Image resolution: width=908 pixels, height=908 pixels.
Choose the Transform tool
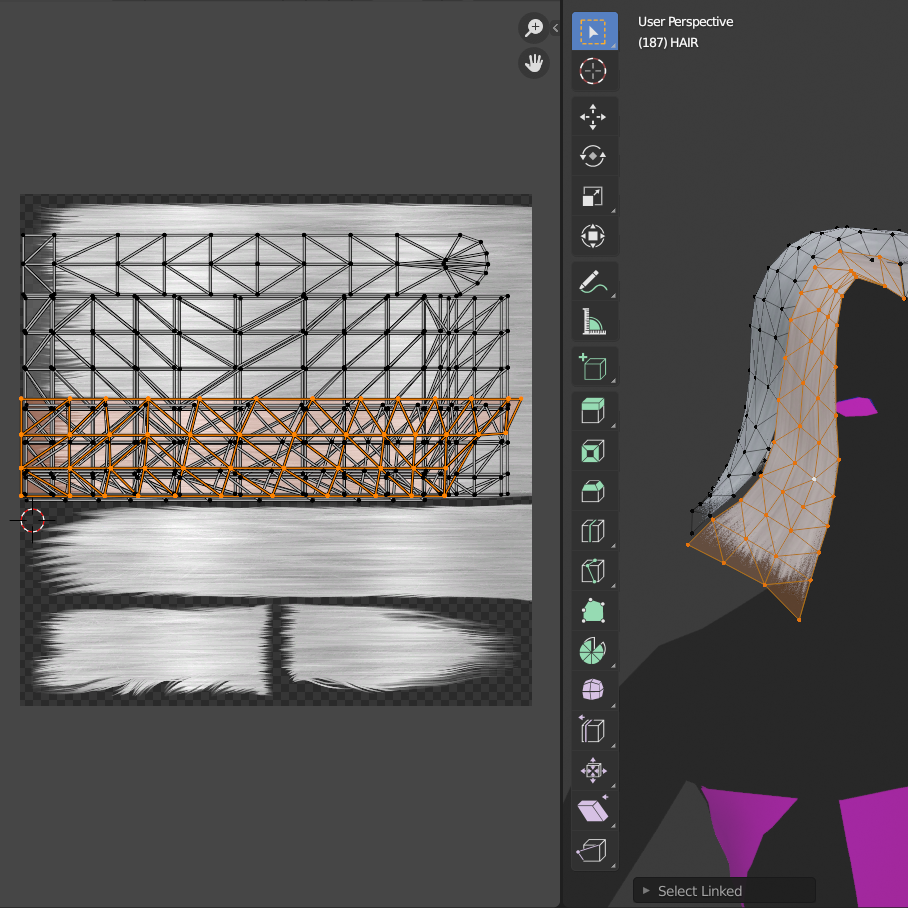(594, 236)
